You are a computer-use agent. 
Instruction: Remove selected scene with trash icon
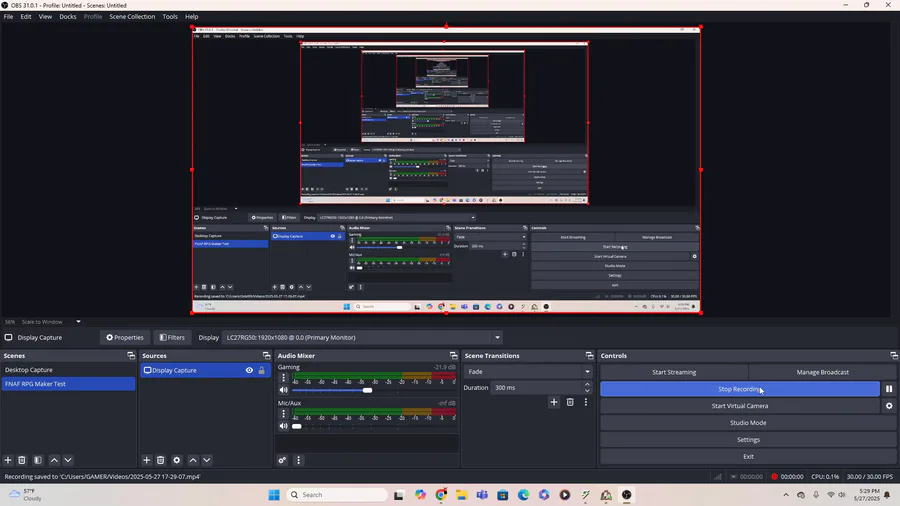22,460
